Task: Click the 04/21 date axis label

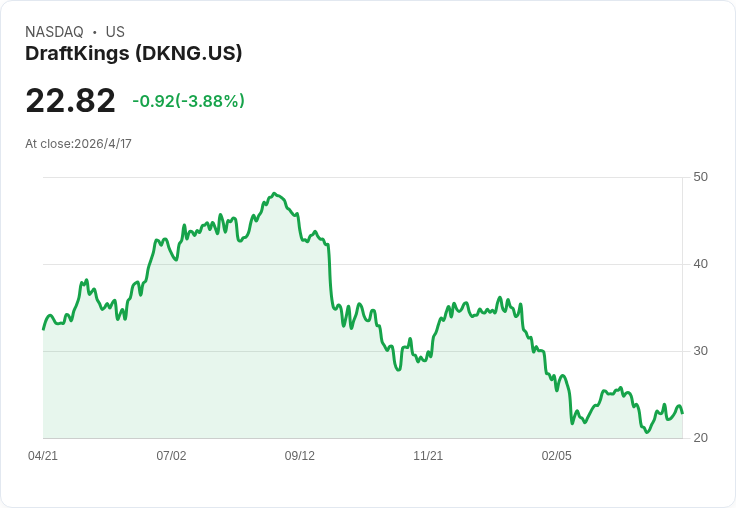Action: (43, 456)
